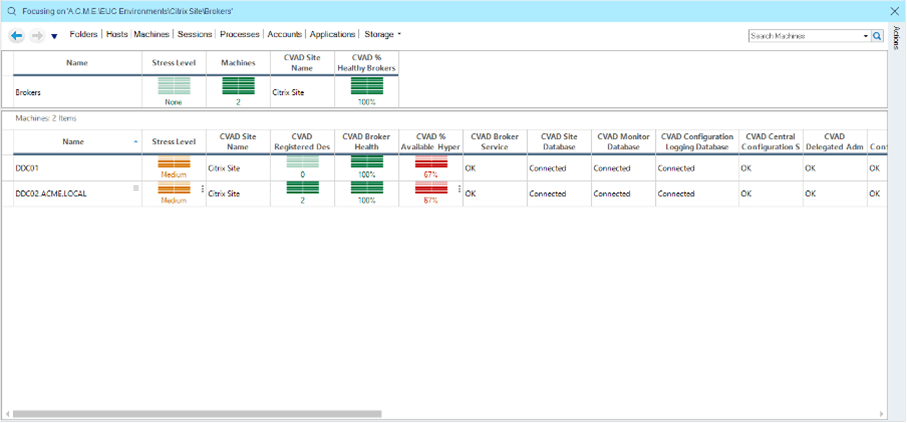Click DDC02 broker health 100% indicator
This screenshot has width=907, height=423.
(367, 193)
